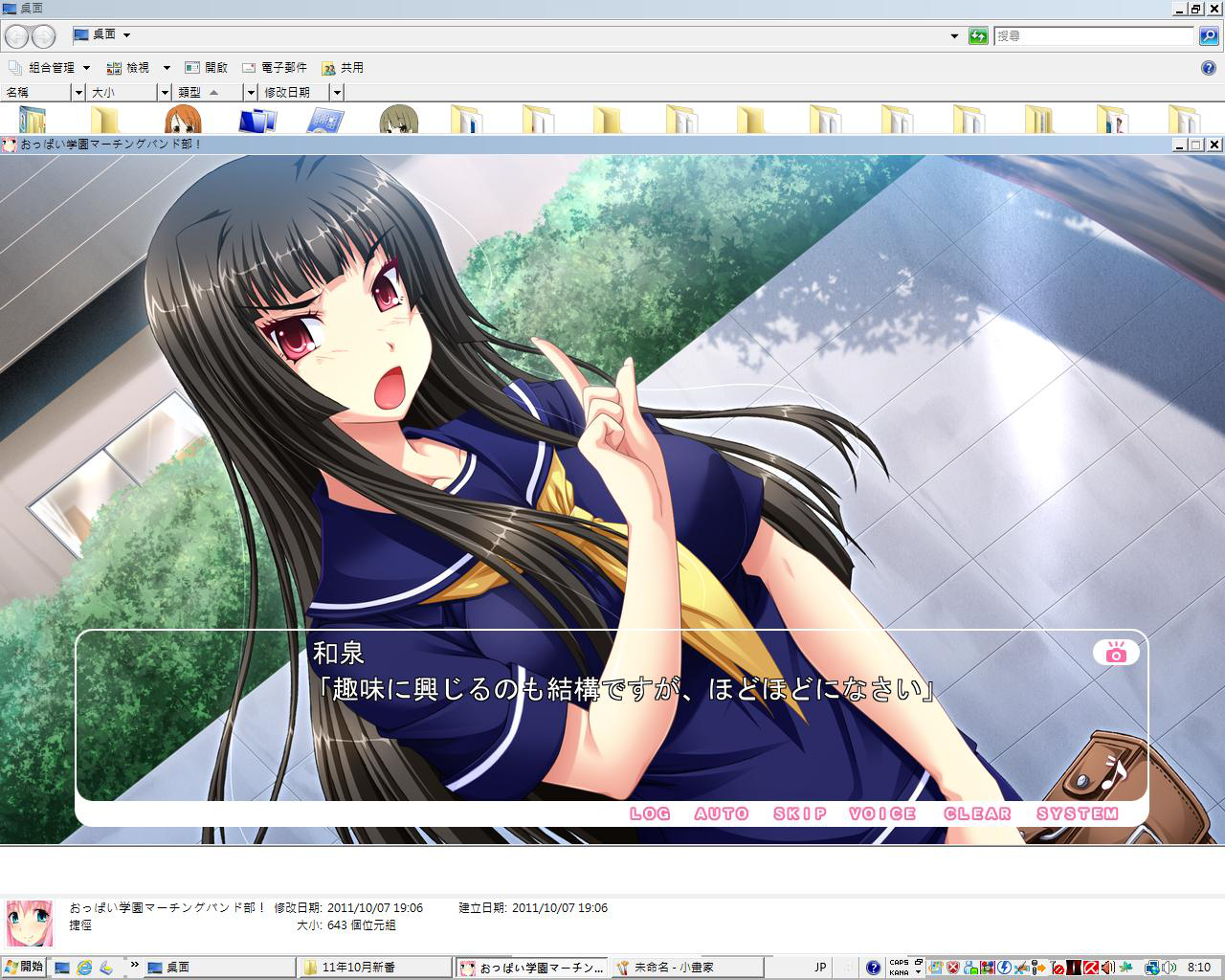Focus the 搜尋 search field
This screenshot has height=980, width=1225.
pos(1093,36)
